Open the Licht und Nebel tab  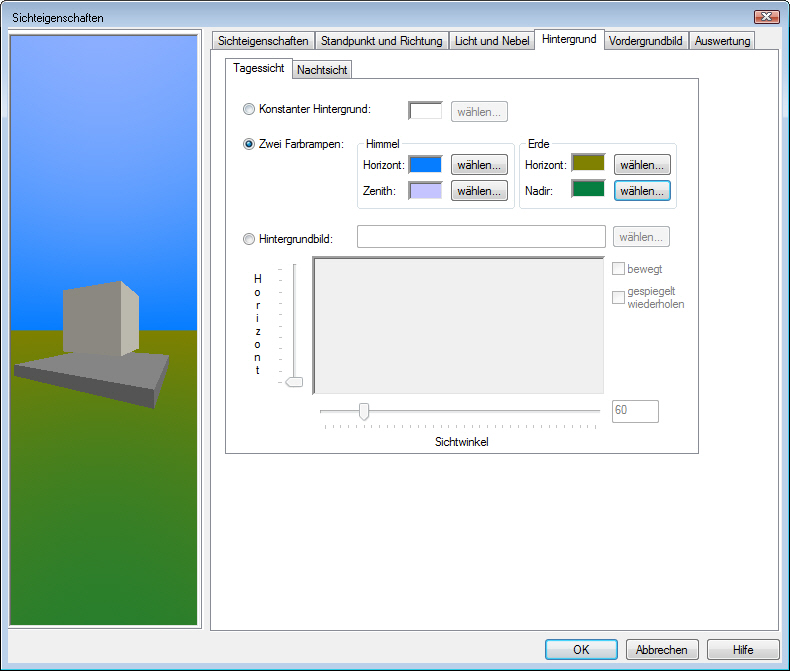(492, 41)
